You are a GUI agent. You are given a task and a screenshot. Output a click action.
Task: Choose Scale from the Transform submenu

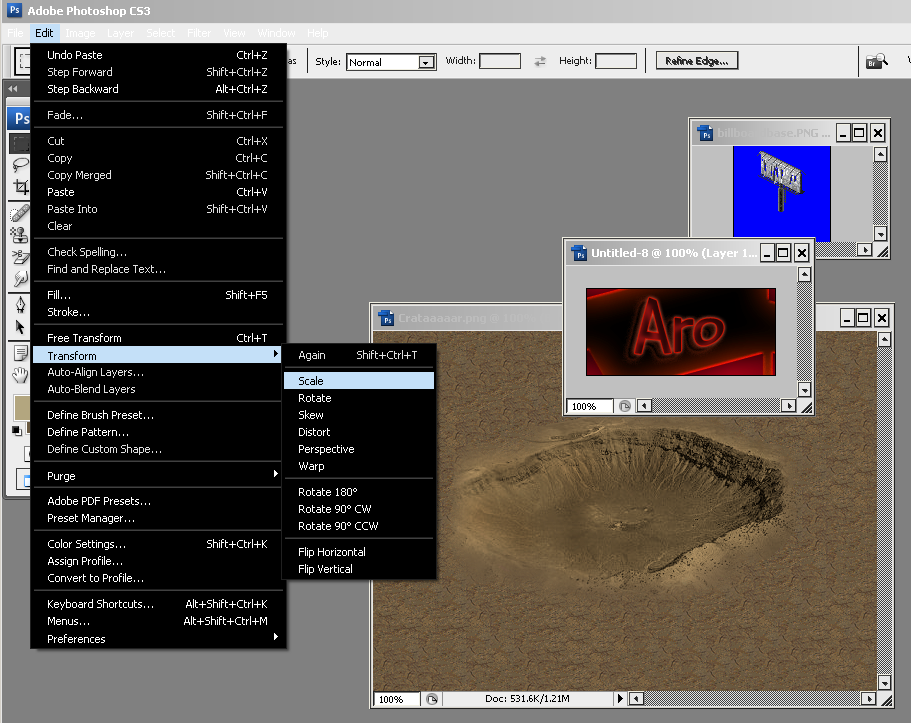(x=359, y=381)
